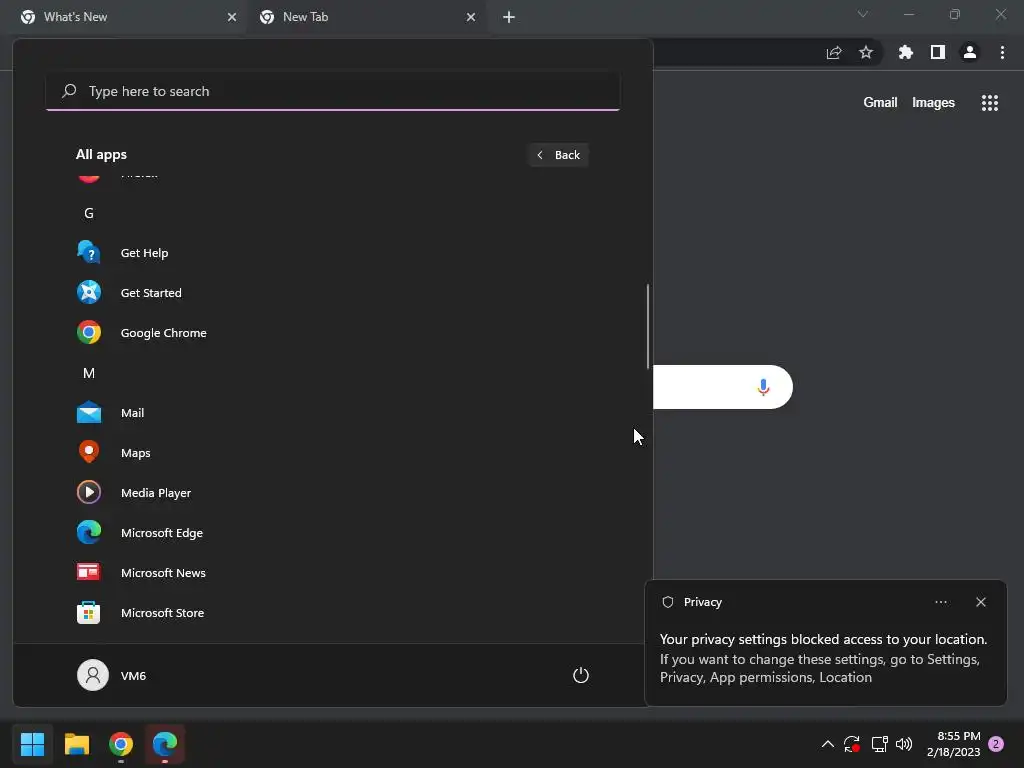Open the volume speaker tray icon

(x=904, y=744)
